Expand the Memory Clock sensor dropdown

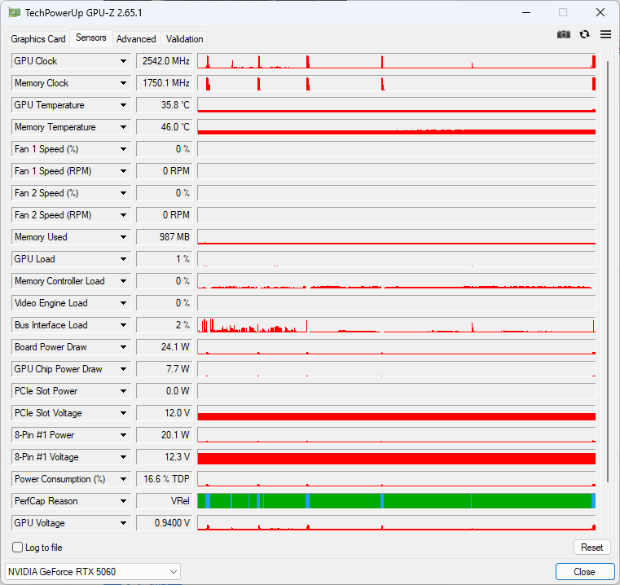[123, 83]
